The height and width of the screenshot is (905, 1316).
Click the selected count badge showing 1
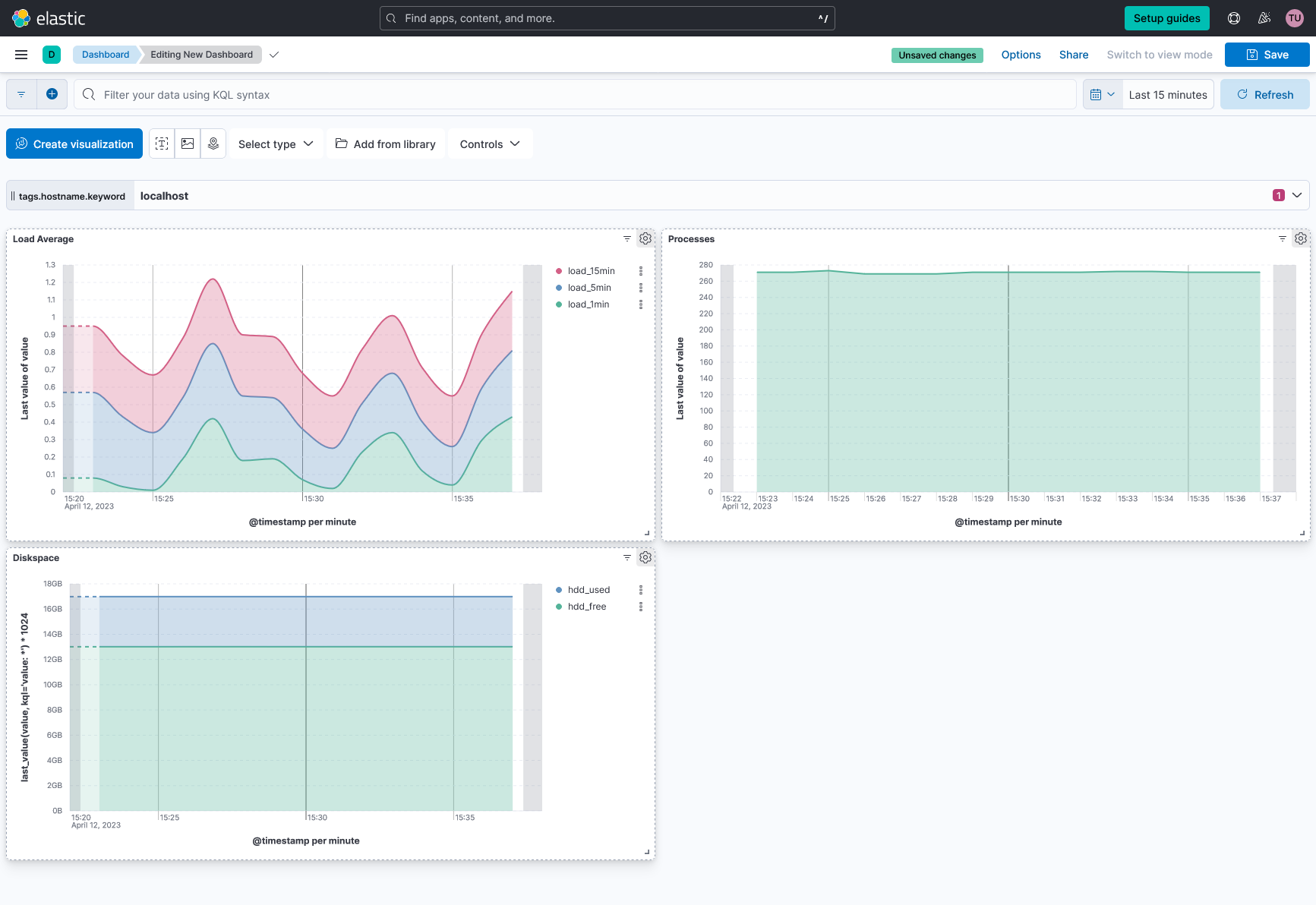click(1278, 195)
